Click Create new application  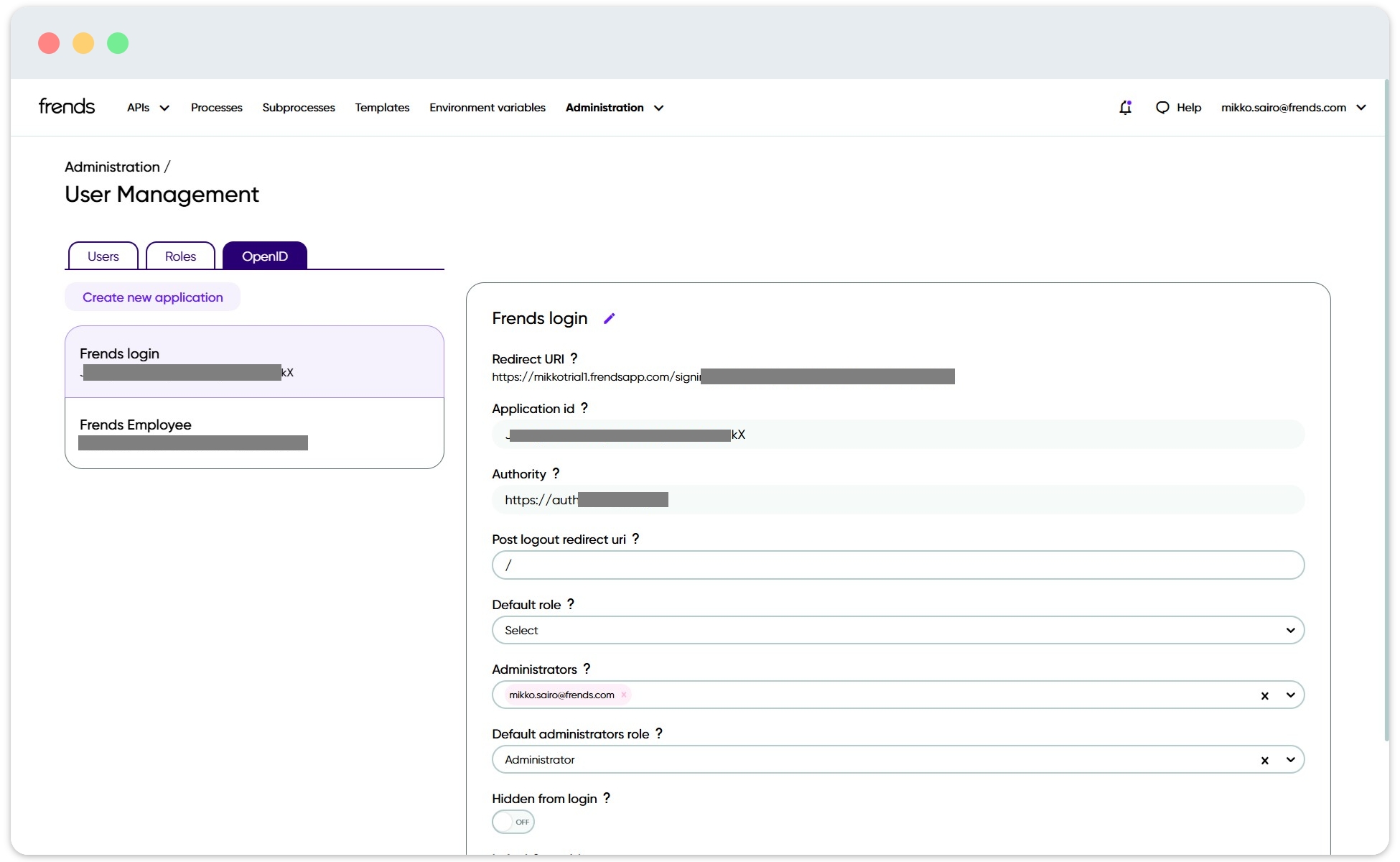[x=152, y=297]
